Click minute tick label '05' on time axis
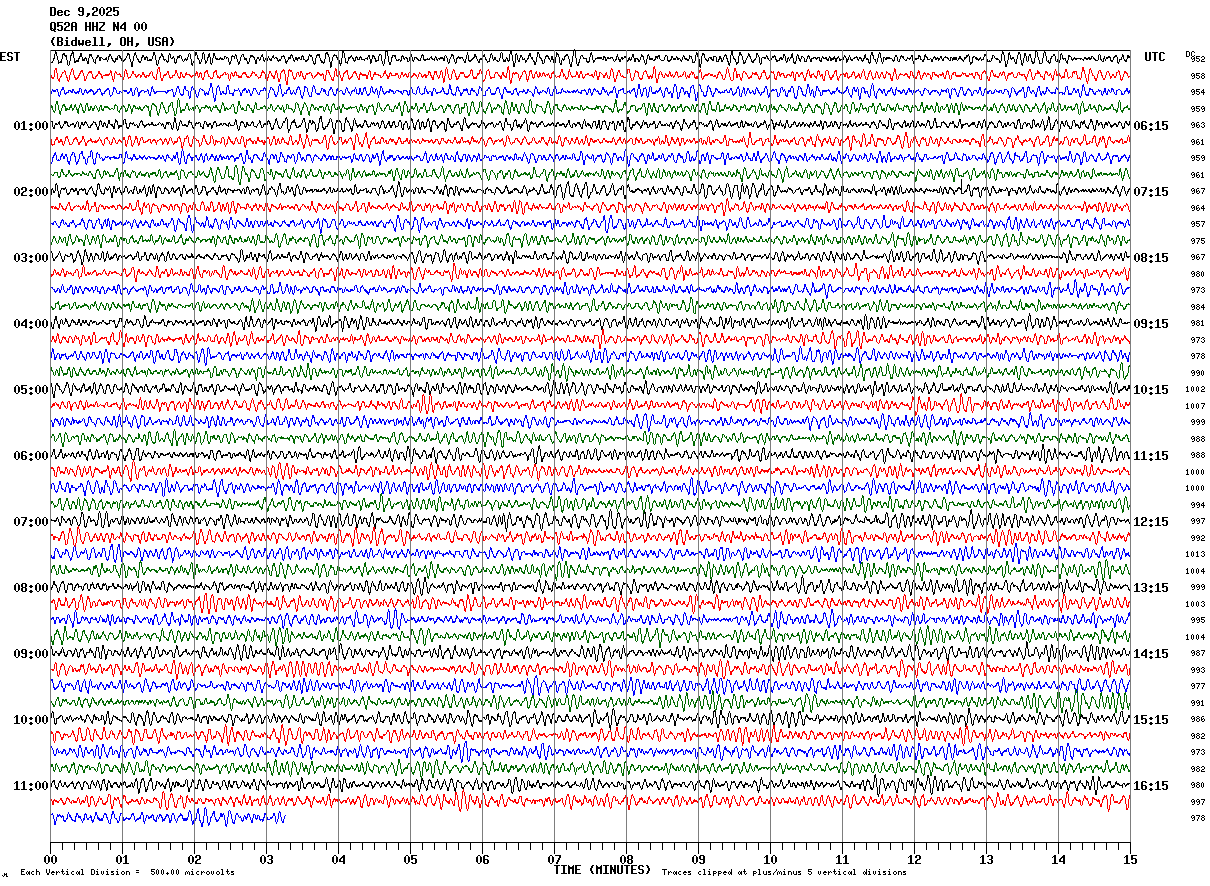The width and height of the screenshot is (1210, 886). (410, 859)
